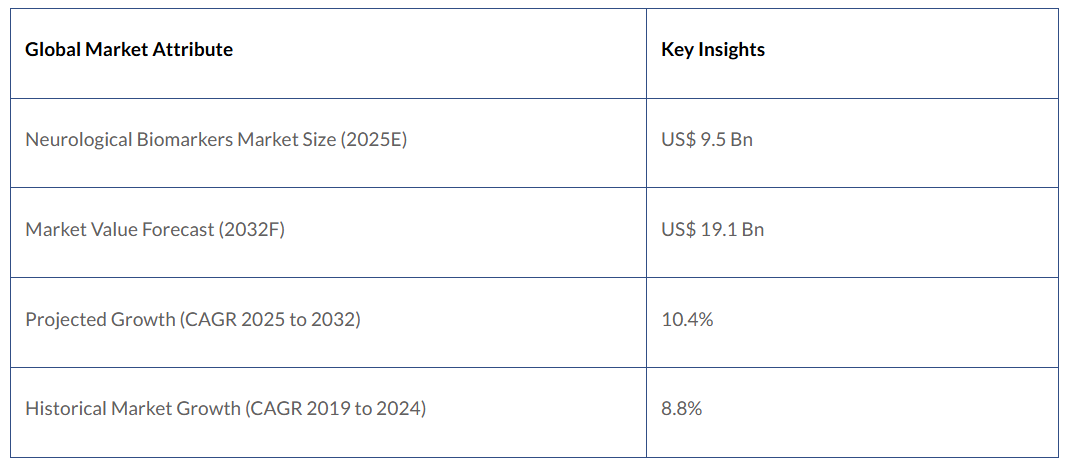The height and width of the screenshot is (468, 1066).
Task: Click the word "Biomarkers"
Action: (184, 139)
